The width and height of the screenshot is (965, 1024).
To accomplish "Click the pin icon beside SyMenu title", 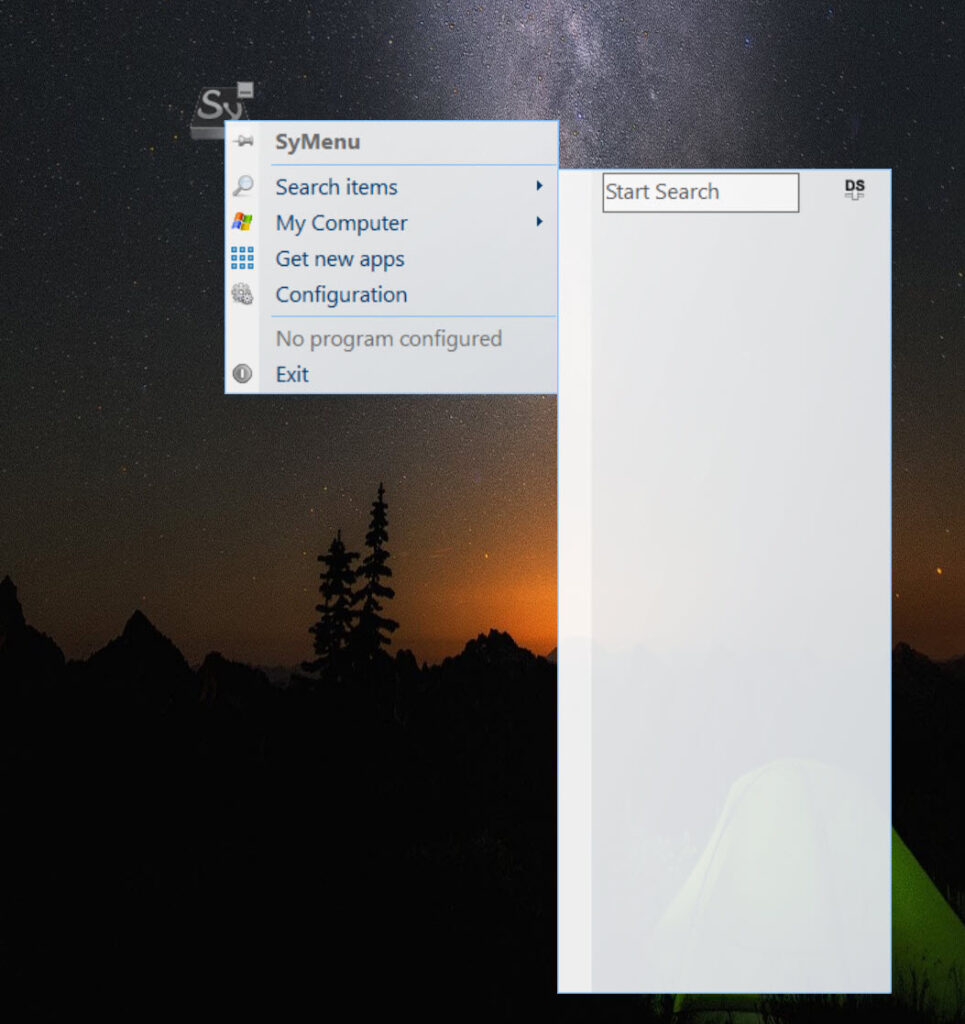I will [x=244, y=141].
